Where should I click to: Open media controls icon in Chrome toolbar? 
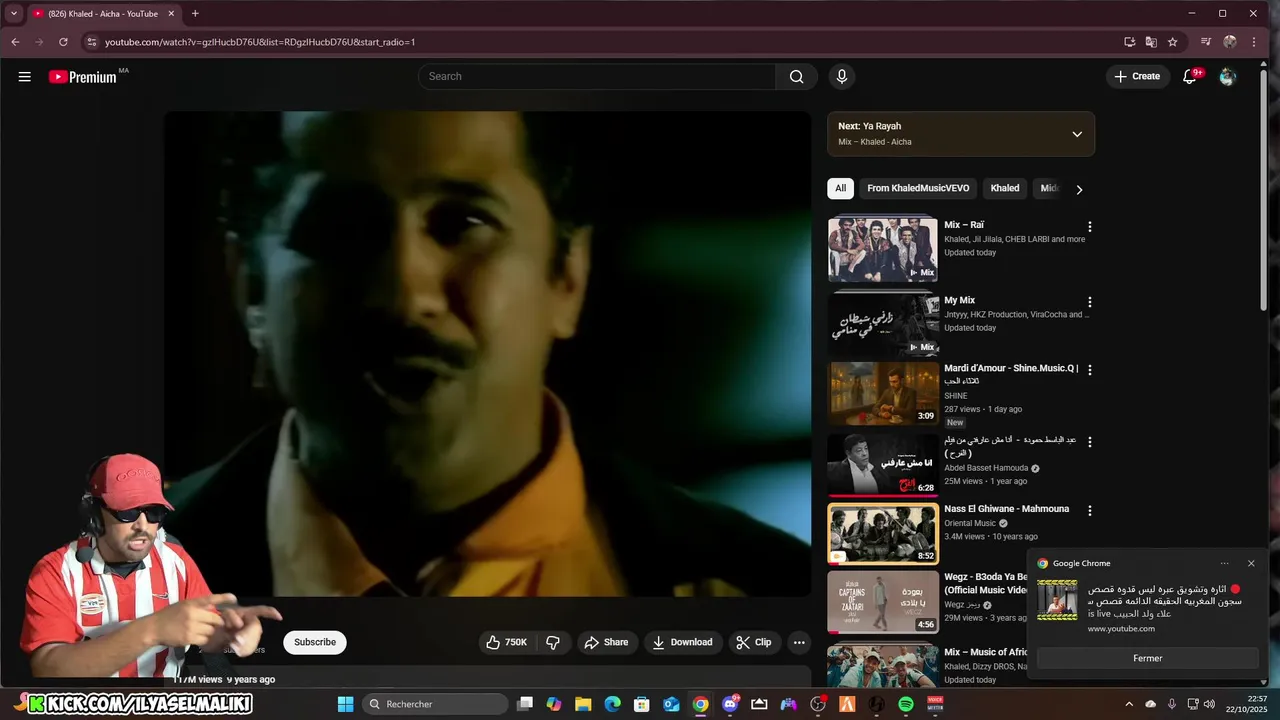click(x=1205, y=42)
